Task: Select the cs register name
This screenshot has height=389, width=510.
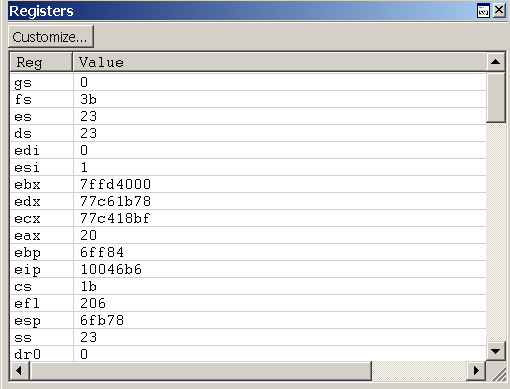Action: [x=23, y=287]
